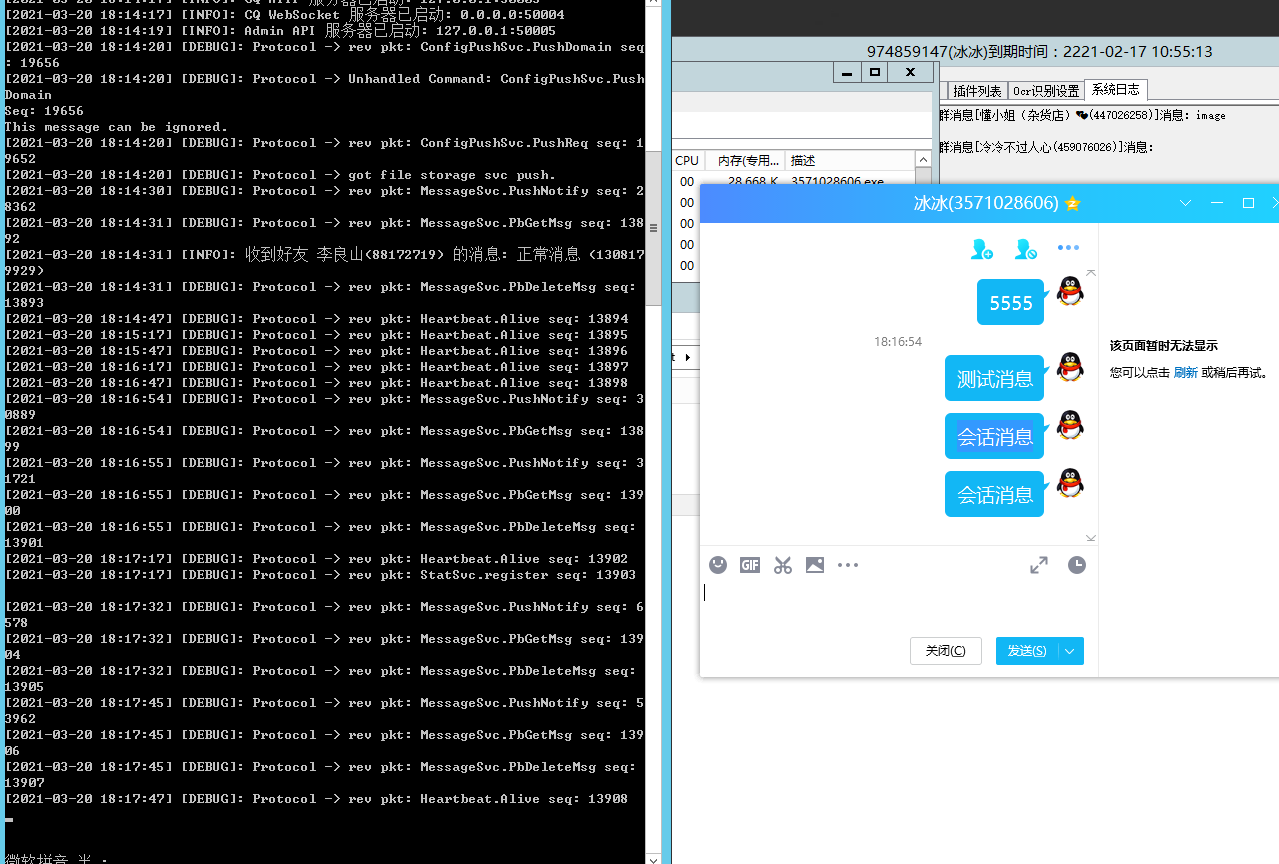Switch to the Ocr识别设置 tab

(1046, 91)
